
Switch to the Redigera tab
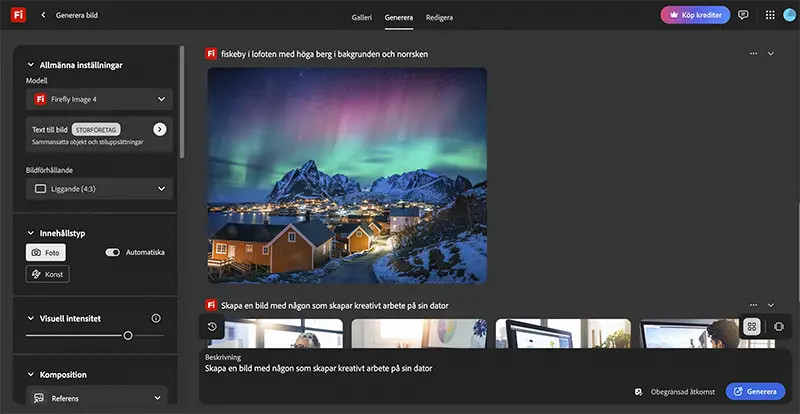tap(439, 17)
